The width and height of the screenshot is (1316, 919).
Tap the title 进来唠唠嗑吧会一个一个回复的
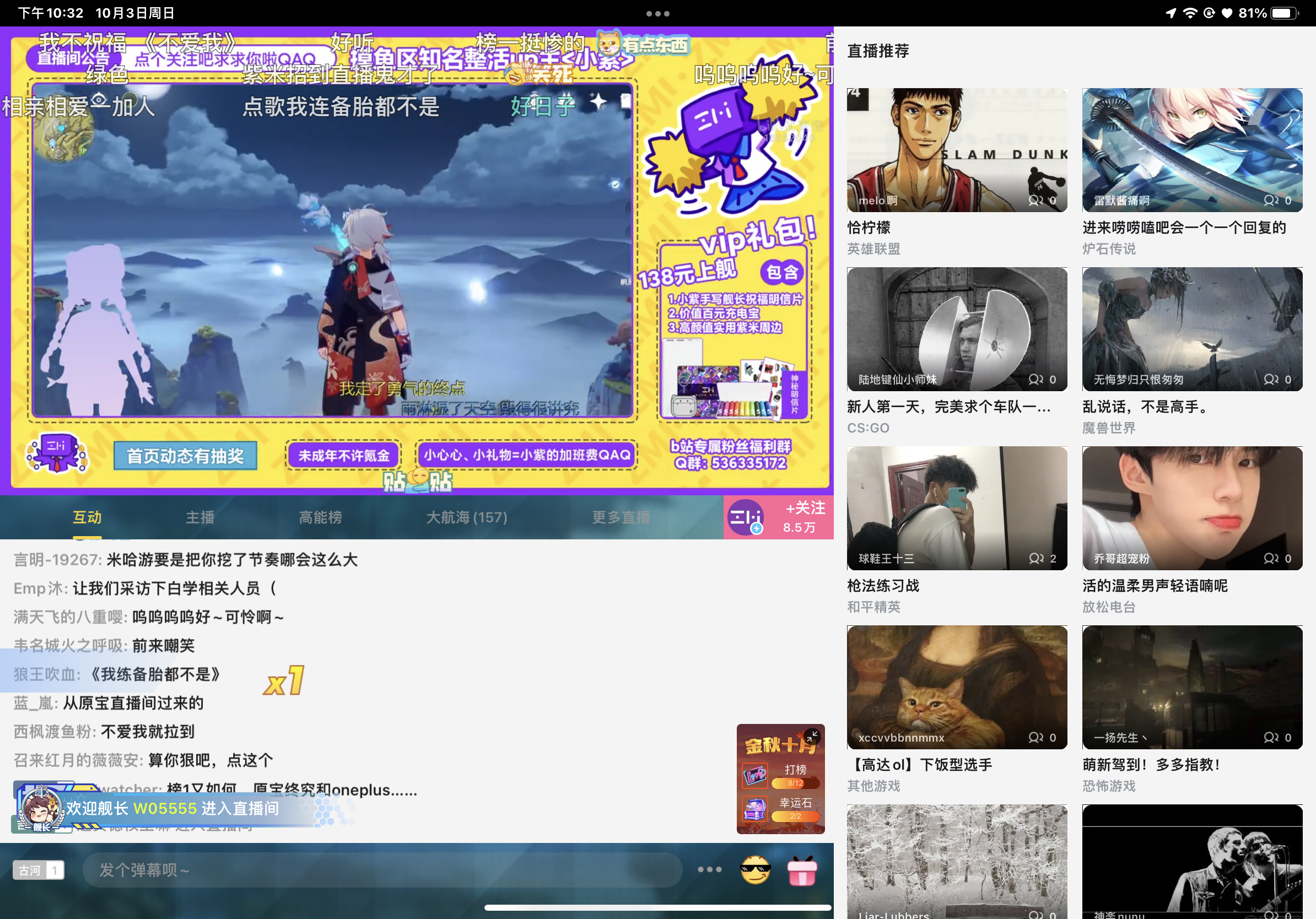(x=1184, y=228)
